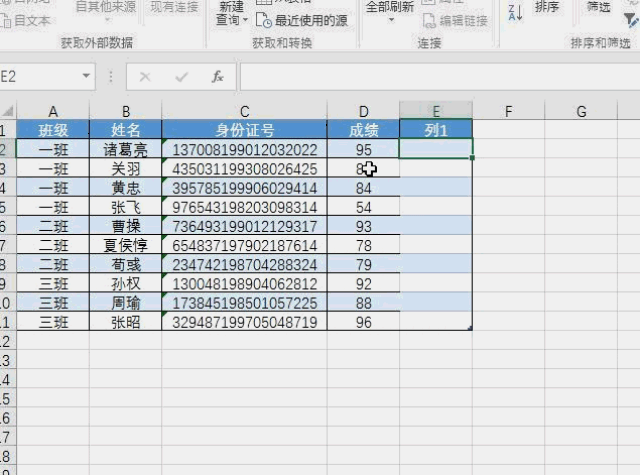The width and height of the screenshot is (640, 475).
Task: Click the 列1 header cell
Action: click(436, 129)
